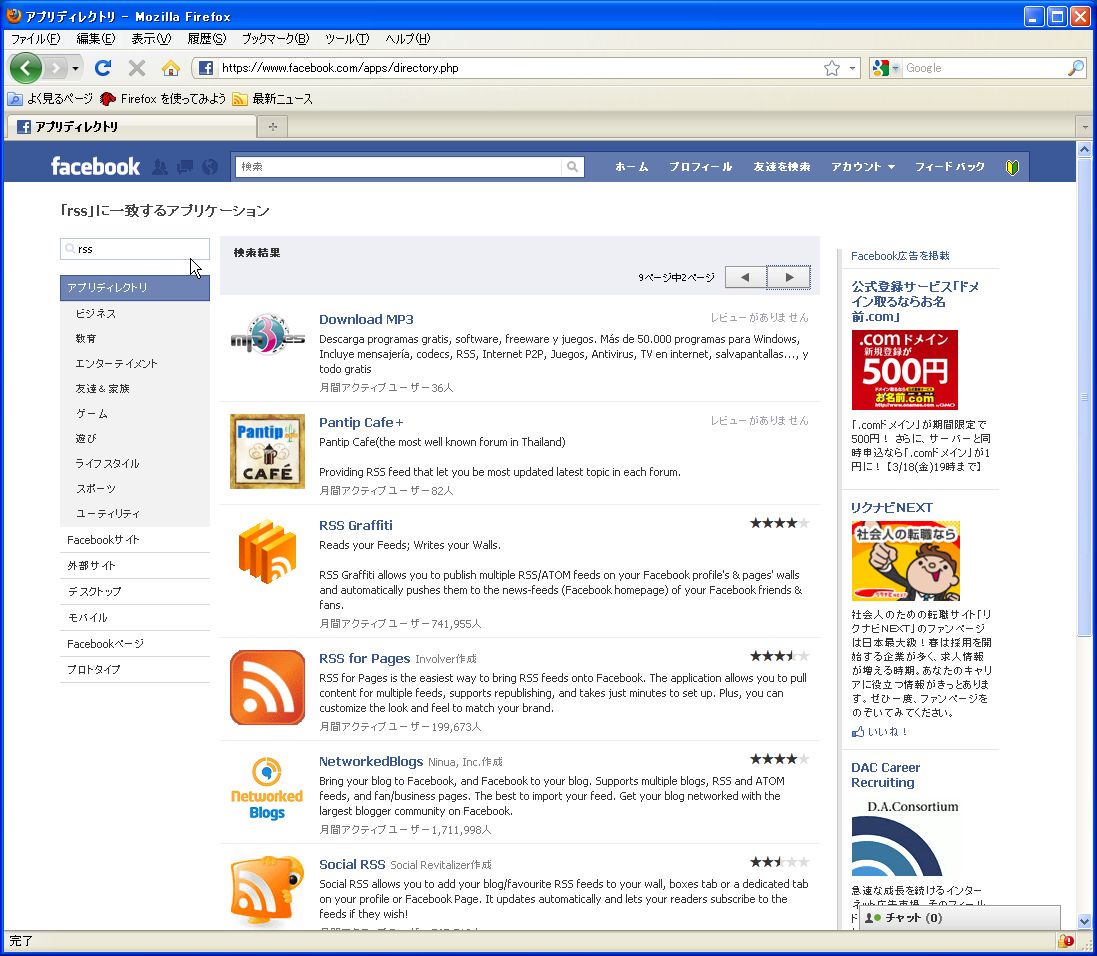Click the stop loading X icon

click(137, 68)
